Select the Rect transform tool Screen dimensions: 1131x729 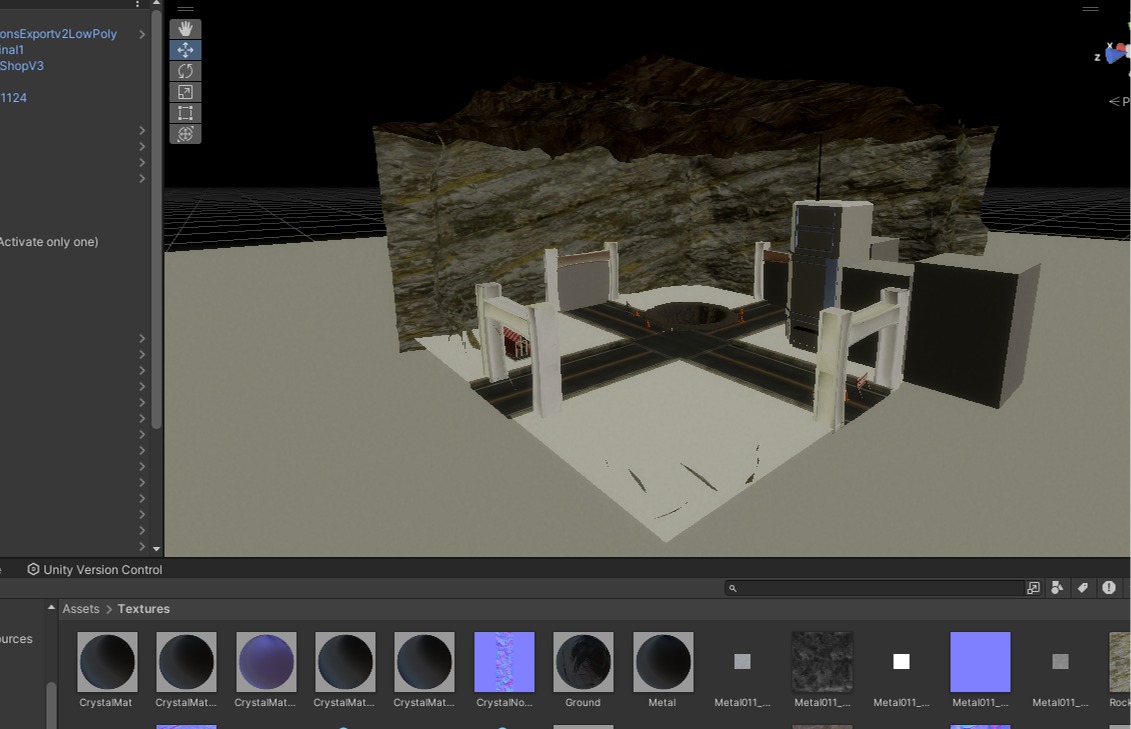pyautogui.click(x=185, y=113)
